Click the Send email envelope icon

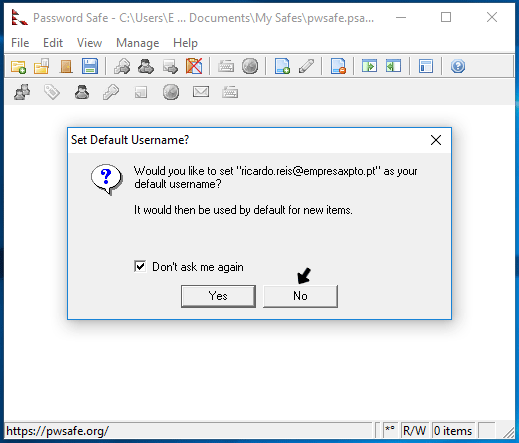201,92
